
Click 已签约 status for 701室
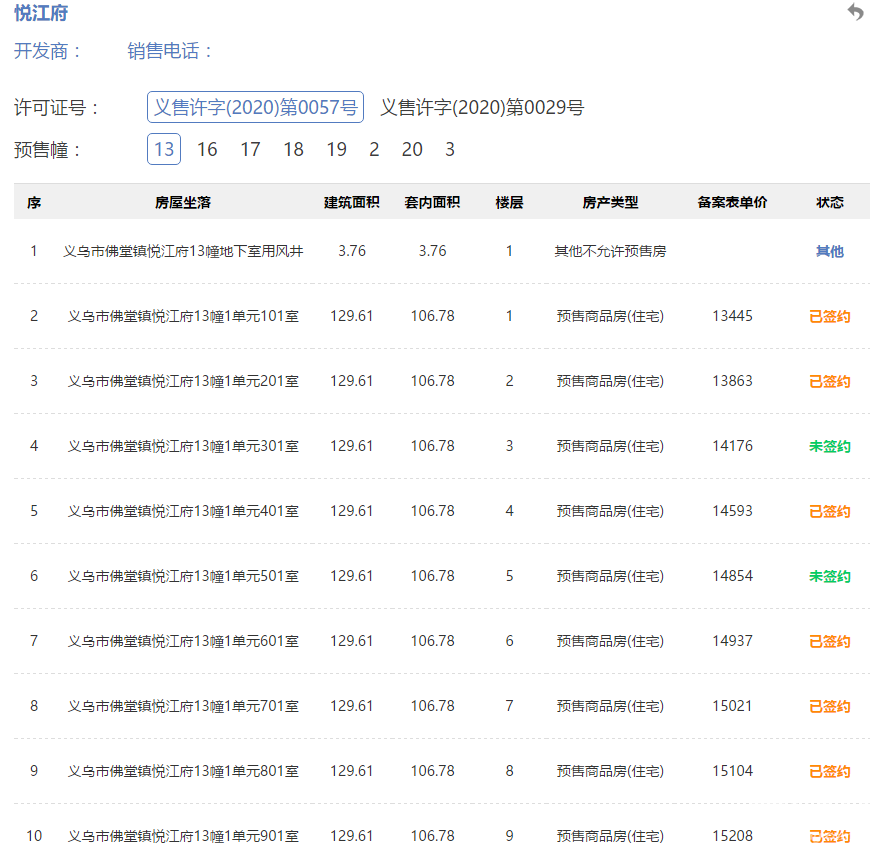830,706
